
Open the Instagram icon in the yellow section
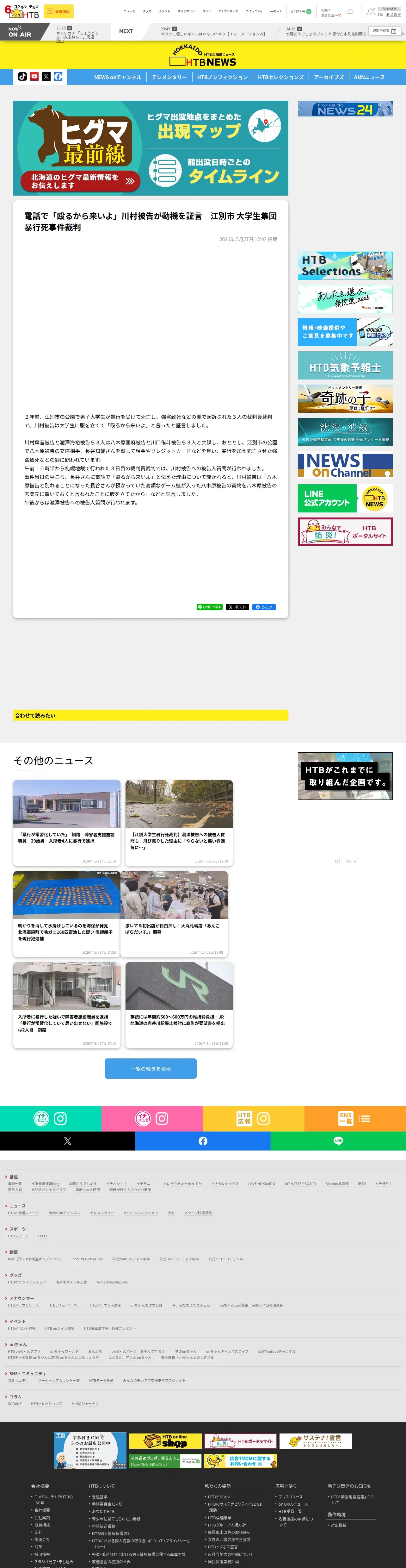pos(263,1118)
